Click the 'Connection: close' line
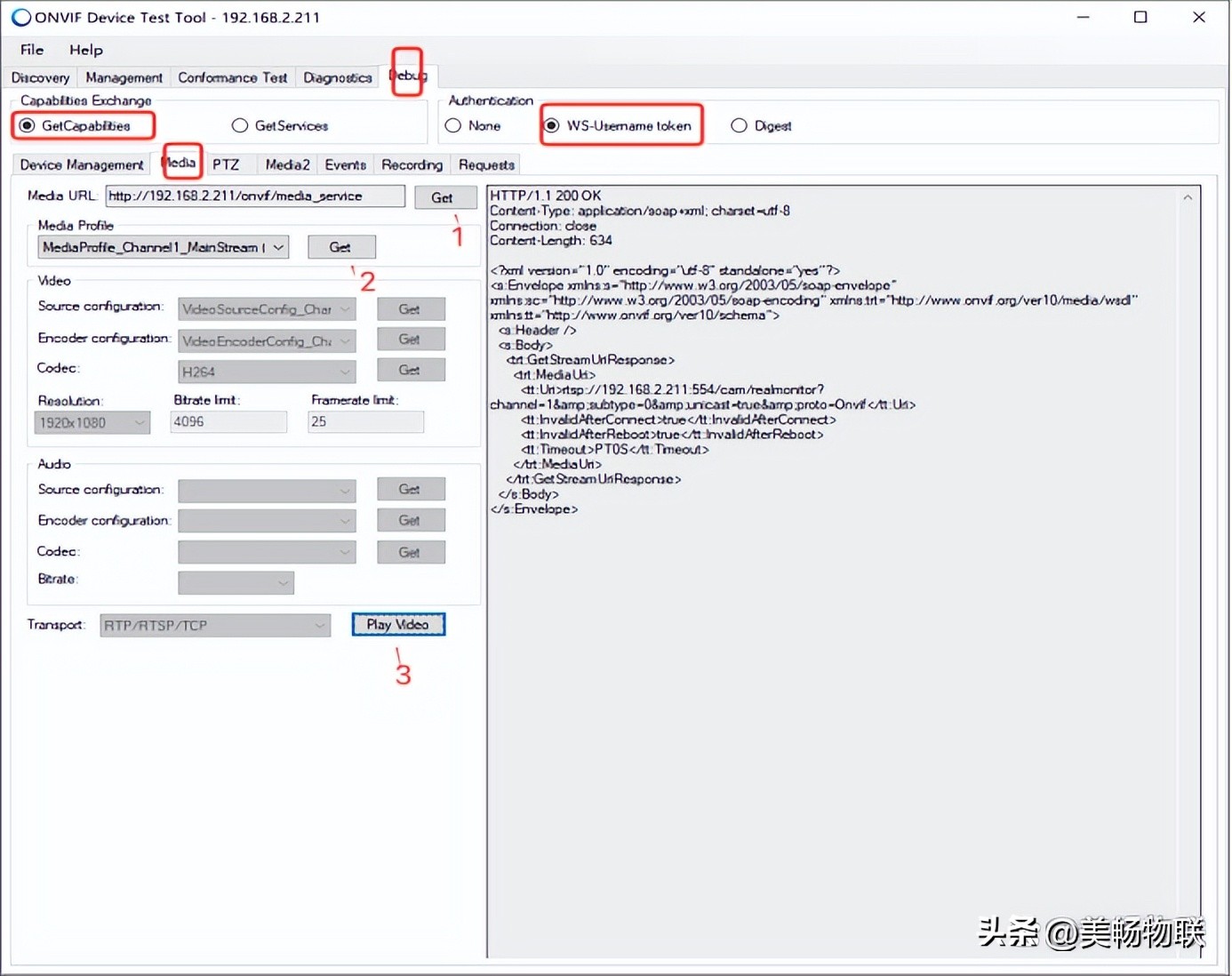Screen dimensions: 1232x976 [543, 226]
